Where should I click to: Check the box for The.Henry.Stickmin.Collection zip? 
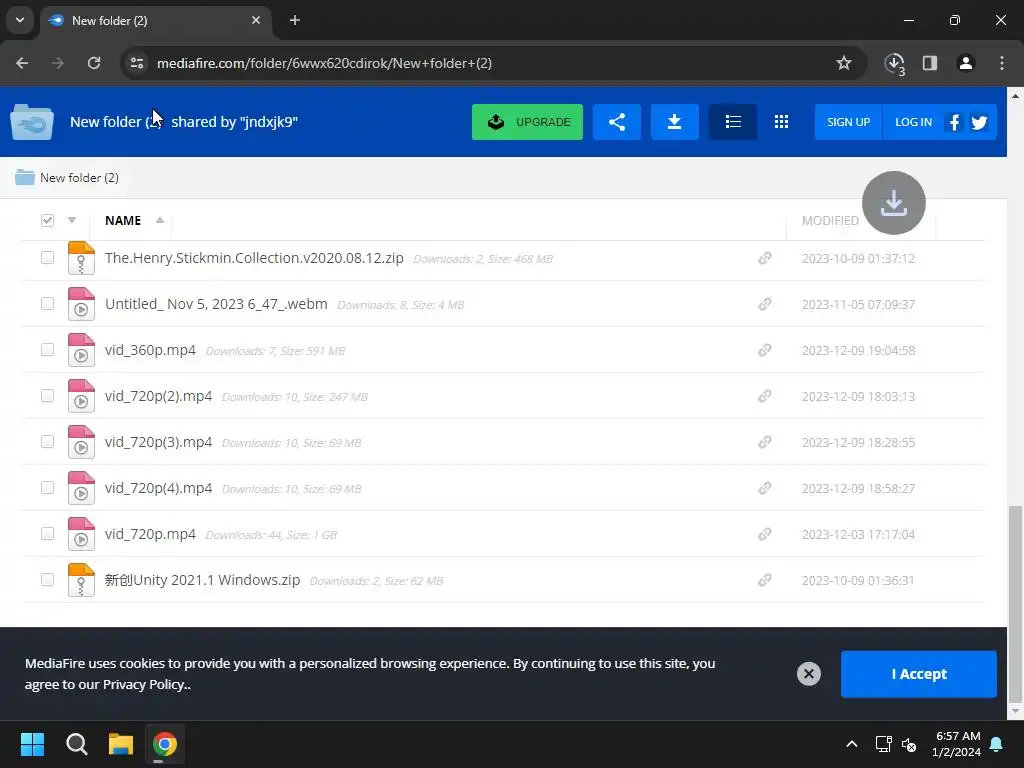[47, 258]
